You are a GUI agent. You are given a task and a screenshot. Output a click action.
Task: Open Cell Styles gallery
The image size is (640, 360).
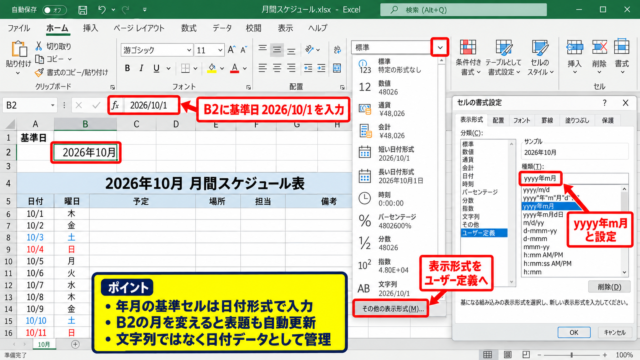point(540,57)
